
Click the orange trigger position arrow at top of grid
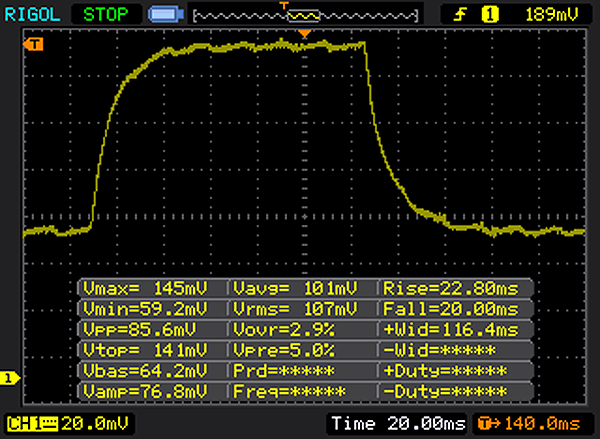(x=305, y=34)
